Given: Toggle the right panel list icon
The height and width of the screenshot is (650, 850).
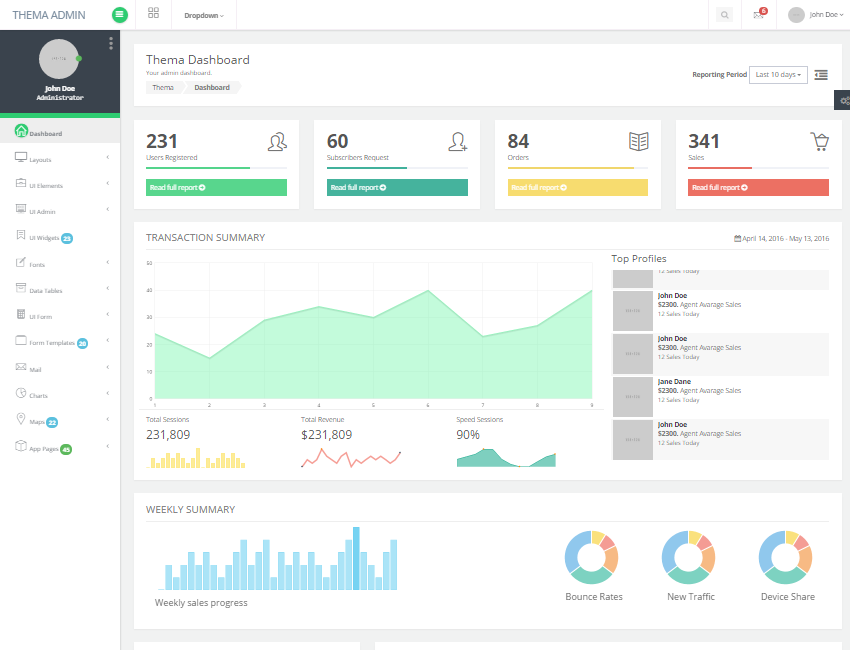Looking at the screenshot, I should pos(821,75).
